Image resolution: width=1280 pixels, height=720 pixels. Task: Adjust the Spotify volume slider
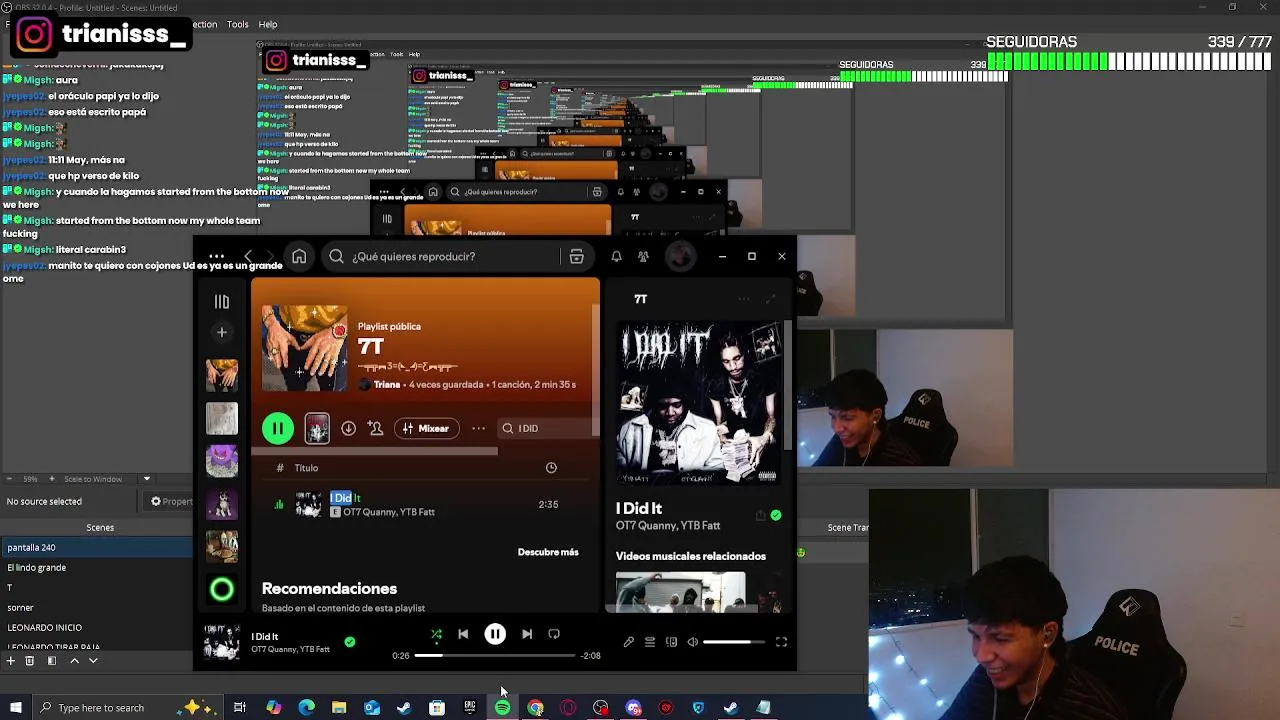click(x=734, y=642)
